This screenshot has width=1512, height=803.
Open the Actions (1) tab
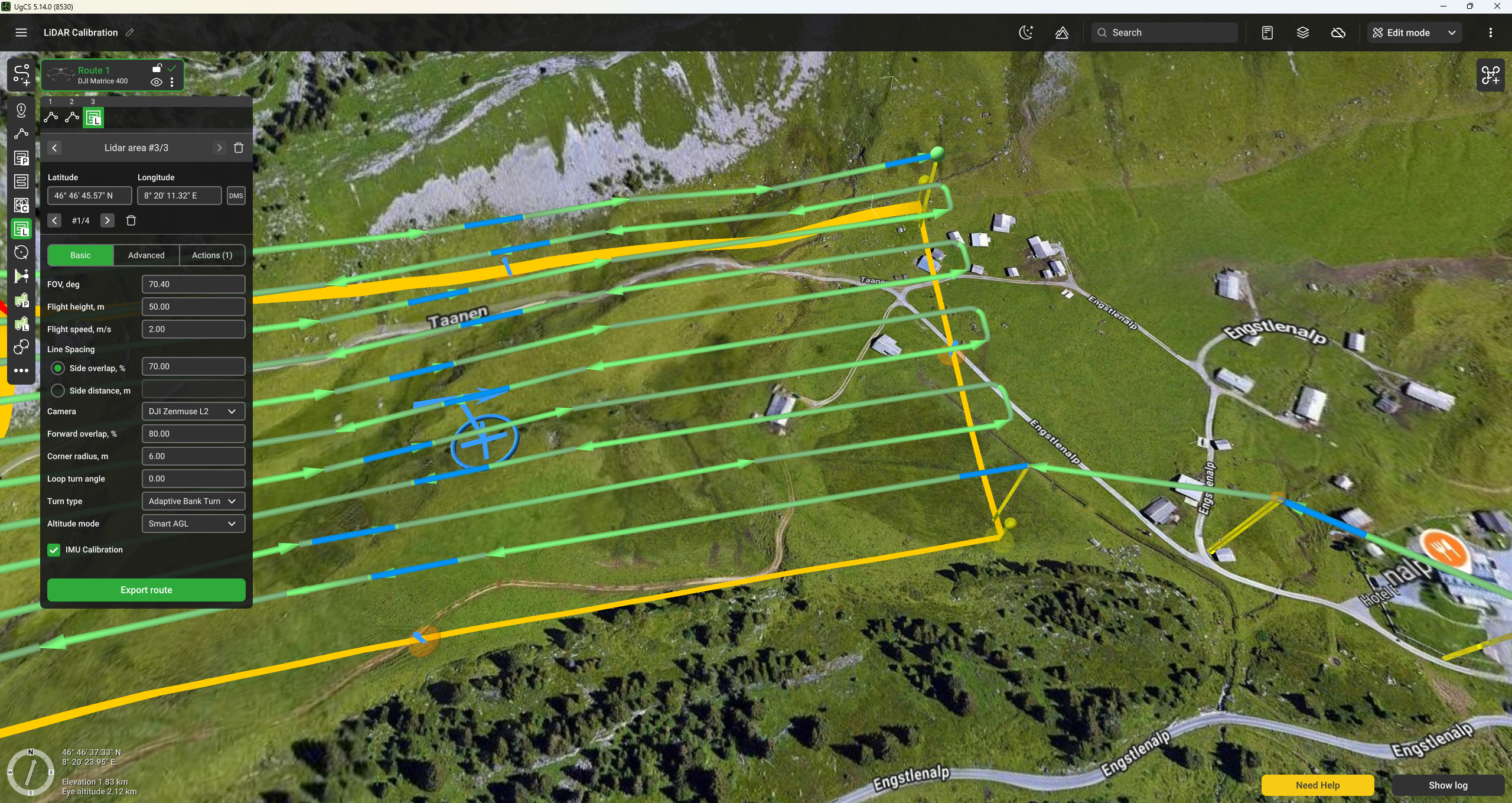212,255
